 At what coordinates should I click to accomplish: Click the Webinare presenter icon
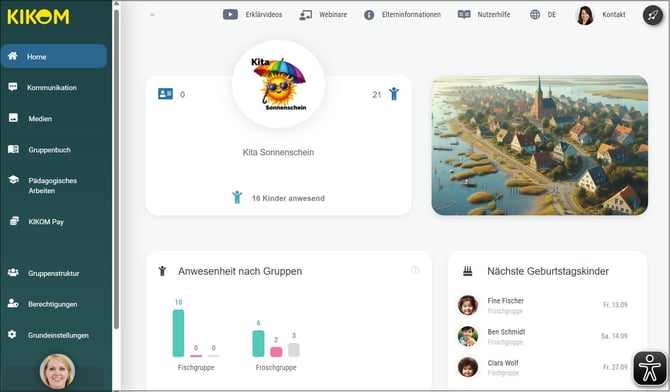(x=306, y=15)
